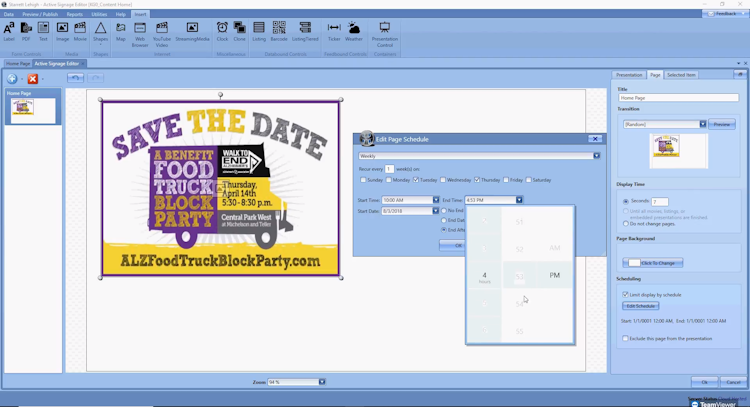Switch to the Selected Item tab
The width and height of the screenshot is (750, 407).
(681, 75)
